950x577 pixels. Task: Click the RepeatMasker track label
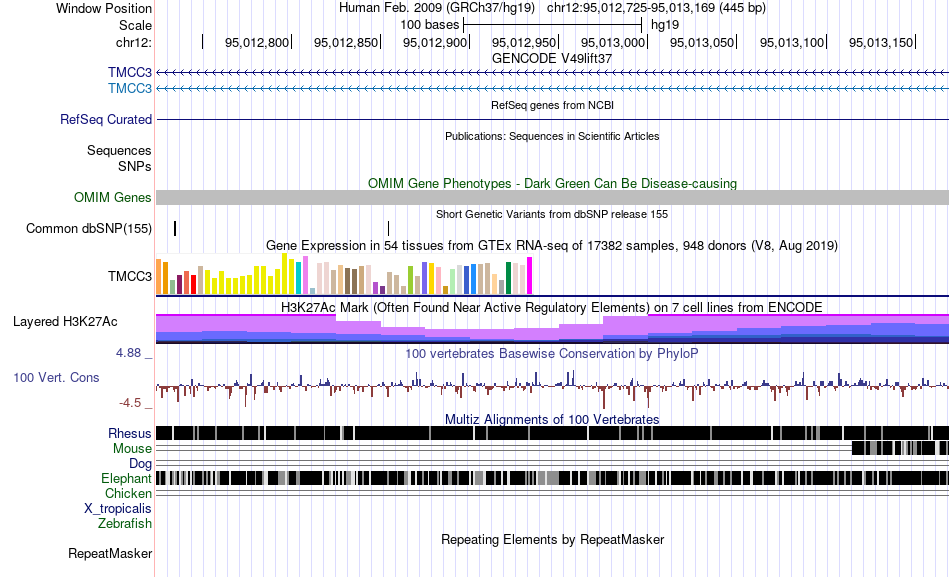[110, 553]
